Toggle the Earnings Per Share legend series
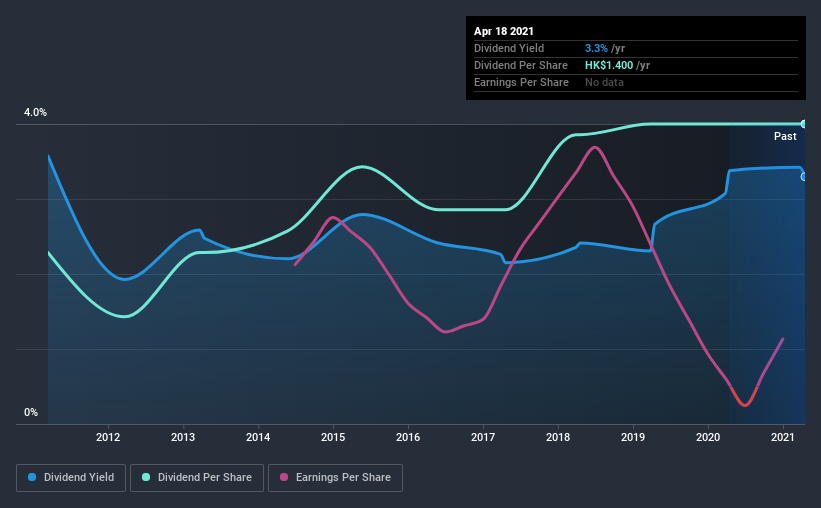Viewport: 821px width, 508px height. click(335, 478)
